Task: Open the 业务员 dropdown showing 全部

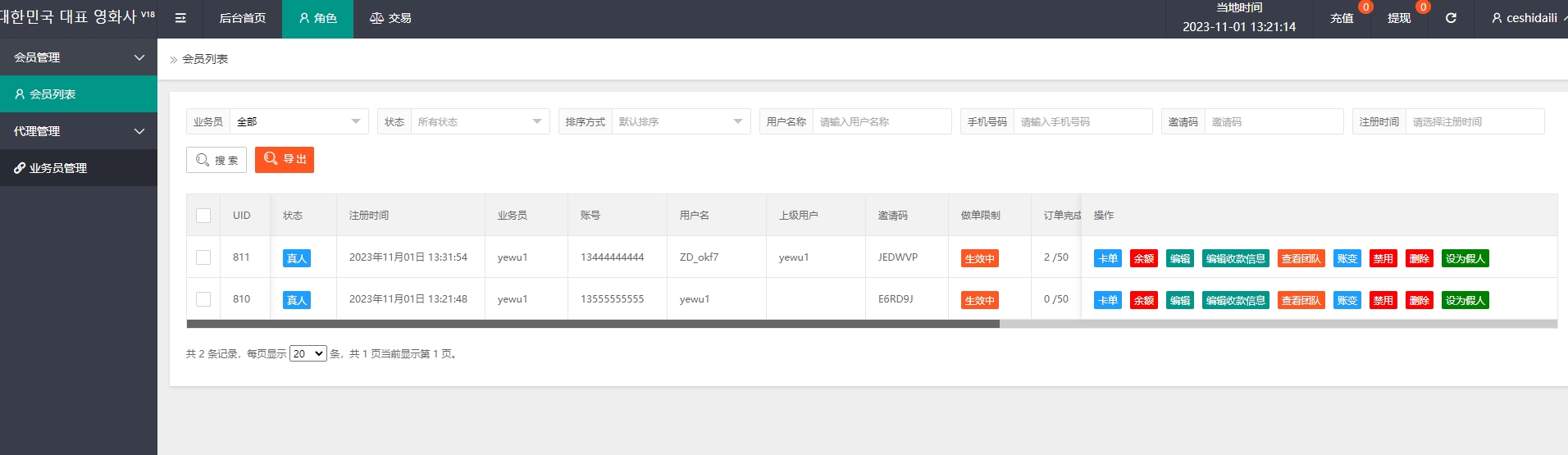Action: (x=299, y=122)
